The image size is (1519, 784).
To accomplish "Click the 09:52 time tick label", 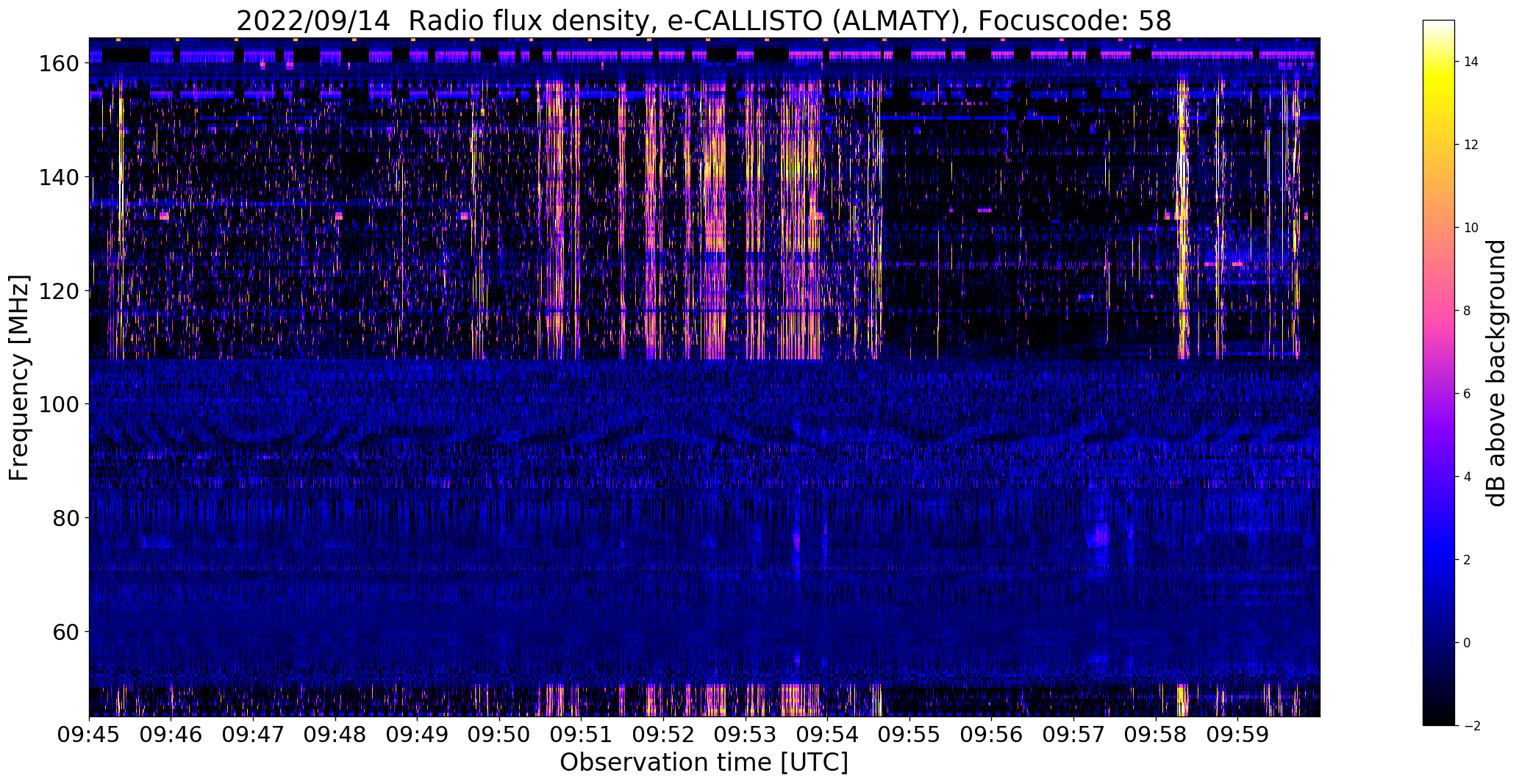I will point(663,734).
